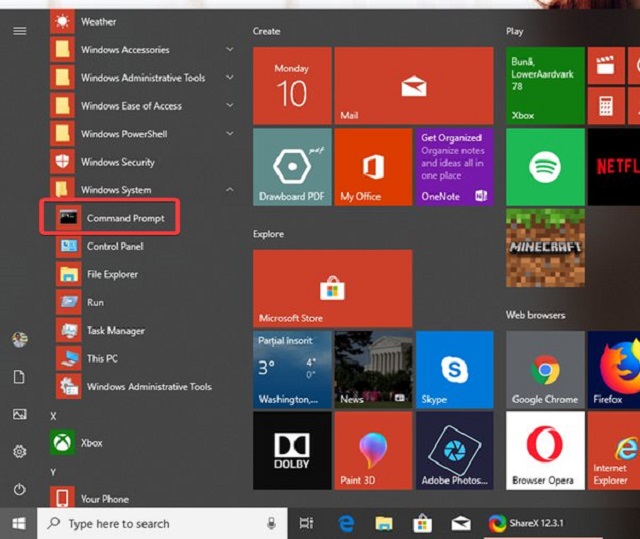Open the OneNote tile

tap(455, 167)
